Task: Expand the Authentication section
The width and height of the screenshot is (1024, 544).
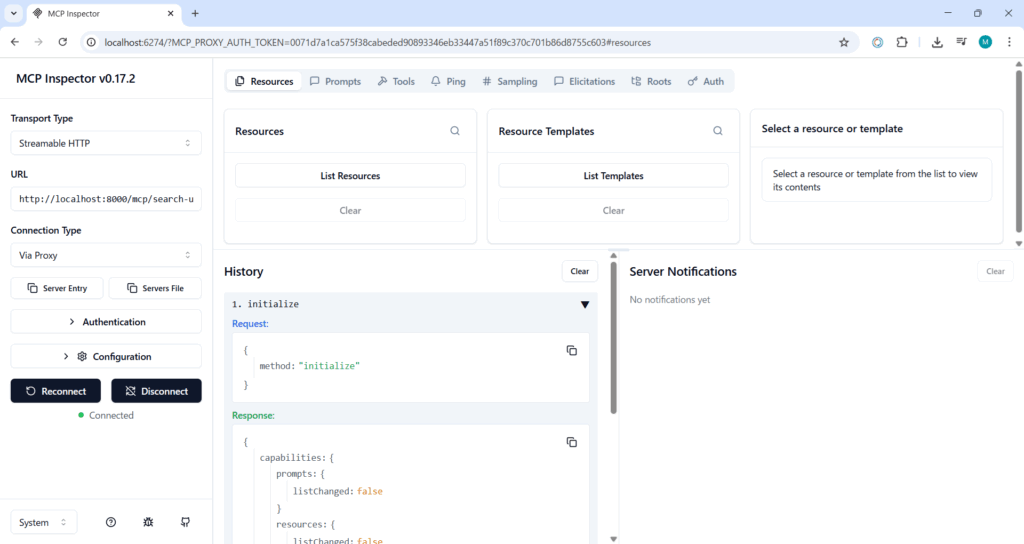Action: pos(106,322)
